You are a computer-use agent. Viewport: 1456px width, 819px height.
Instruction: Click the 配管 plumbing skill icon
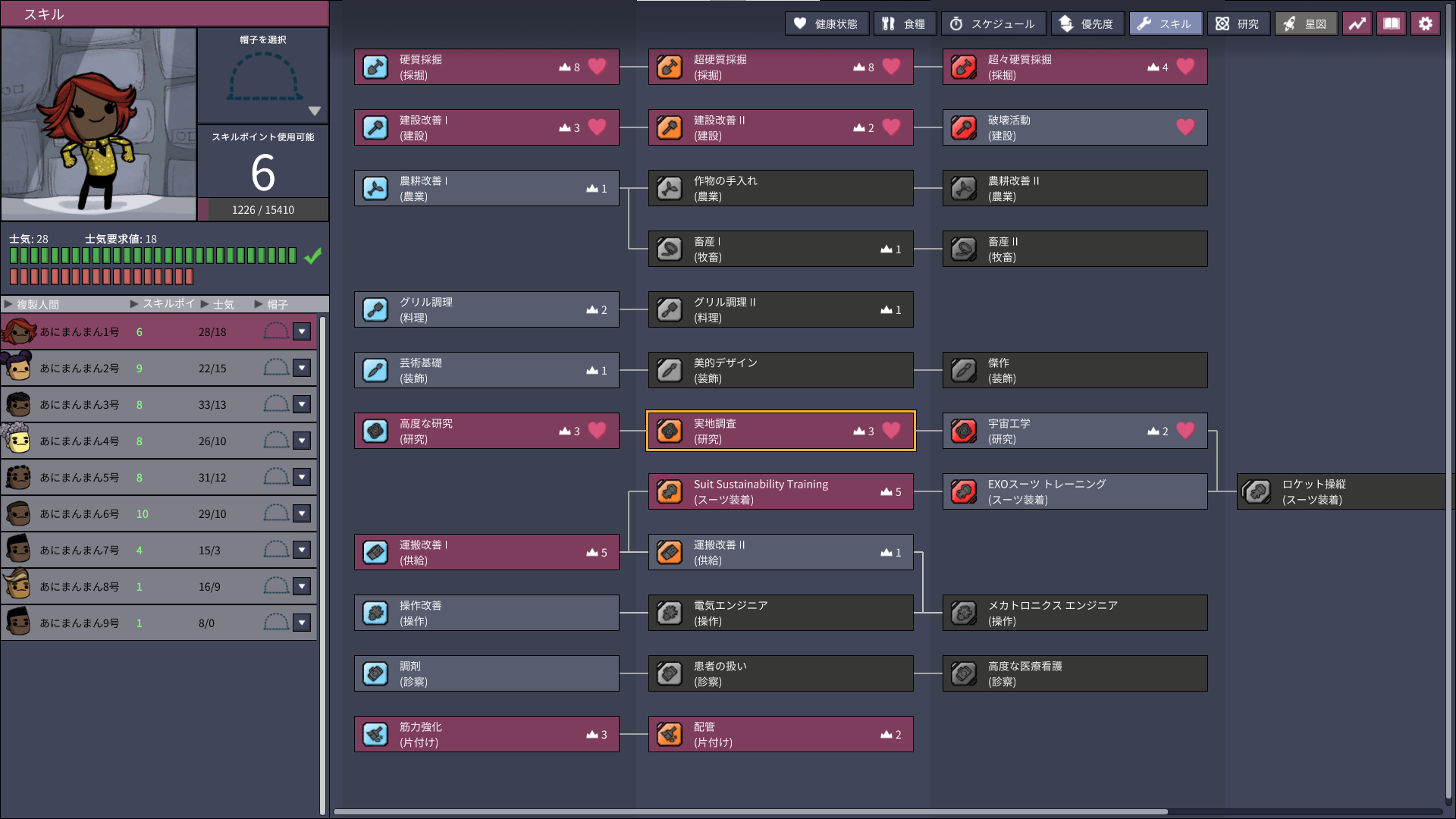pyautogui.click(x=669, y=734)
